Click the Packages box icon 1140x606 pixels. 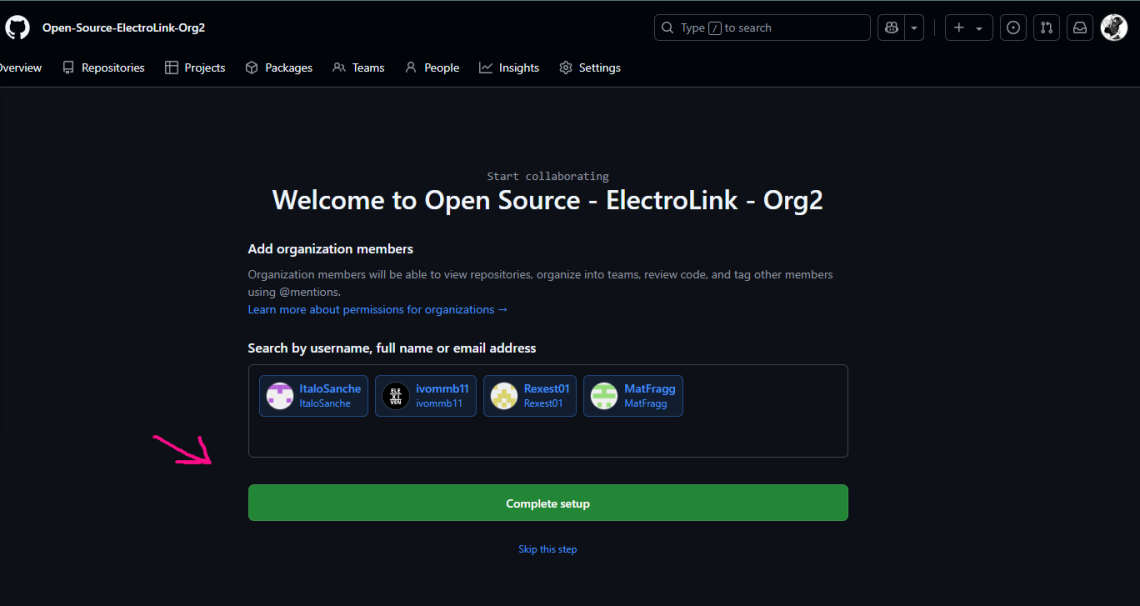pyautogui.click(x=252, y=68)
